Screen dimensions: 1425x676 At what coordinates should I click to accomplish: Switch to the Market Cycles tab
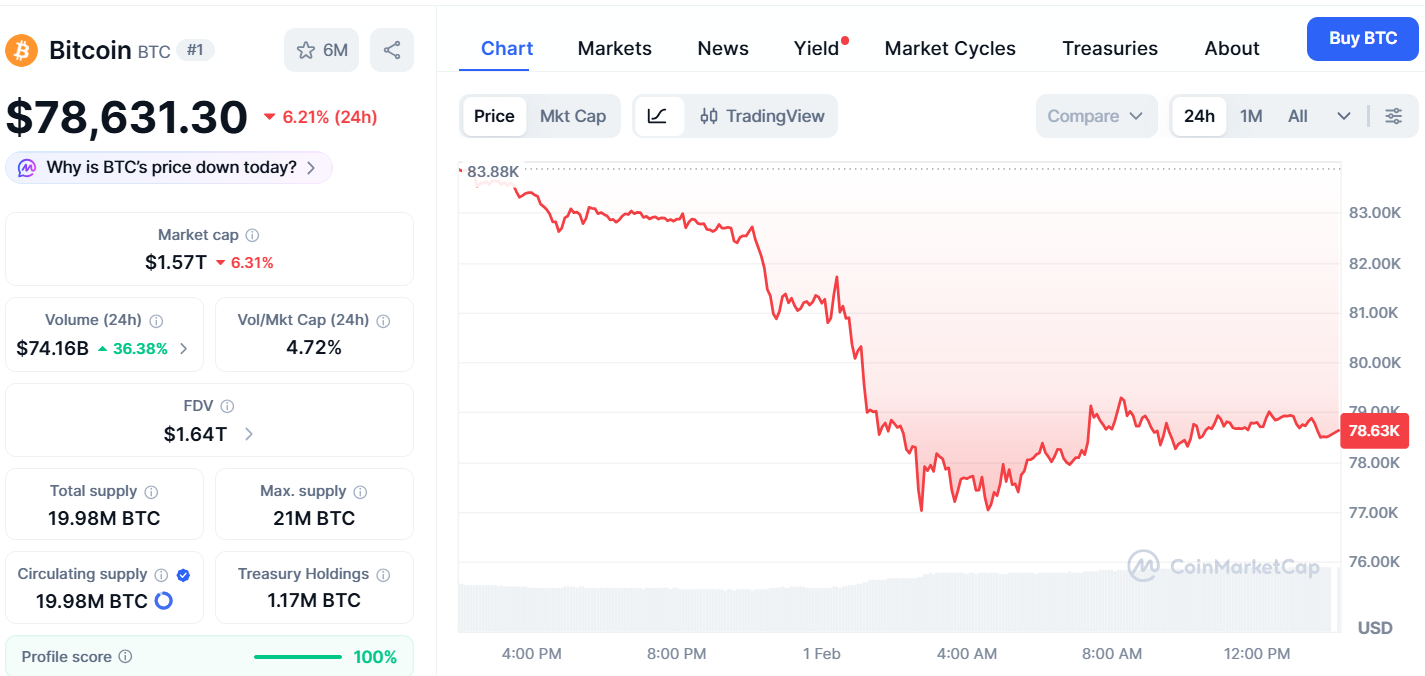tap(950, 48)
